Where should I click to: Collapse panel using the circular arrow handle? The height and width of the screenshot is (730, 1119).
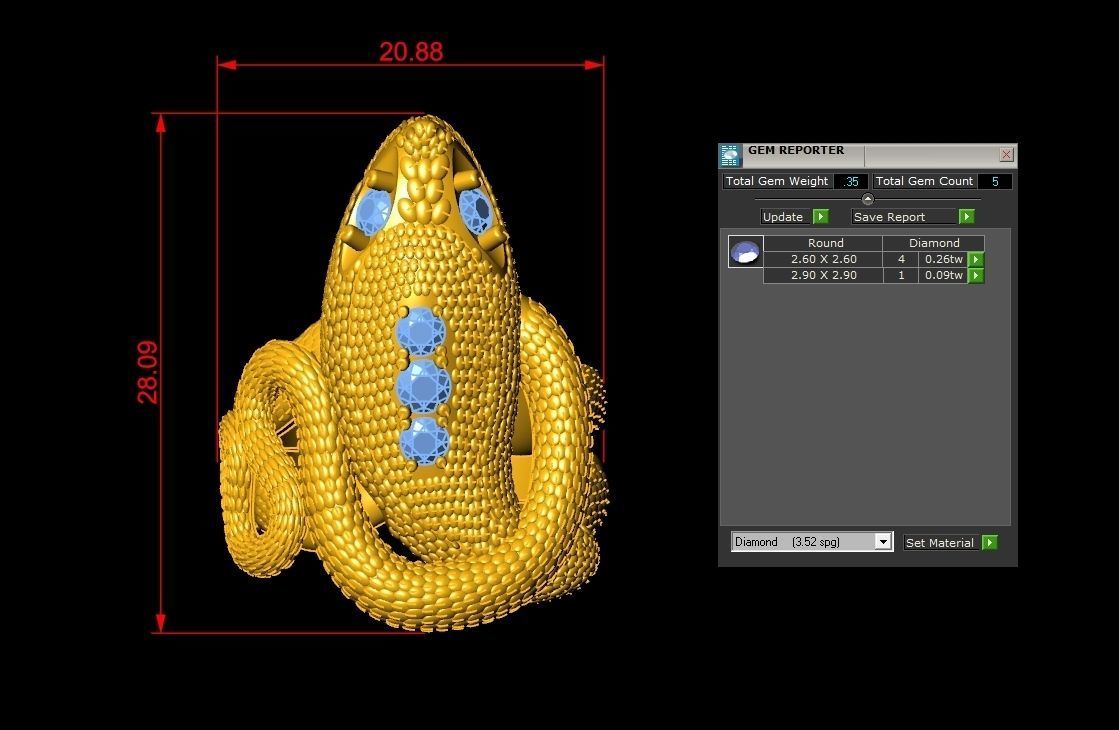click(867, 199)
